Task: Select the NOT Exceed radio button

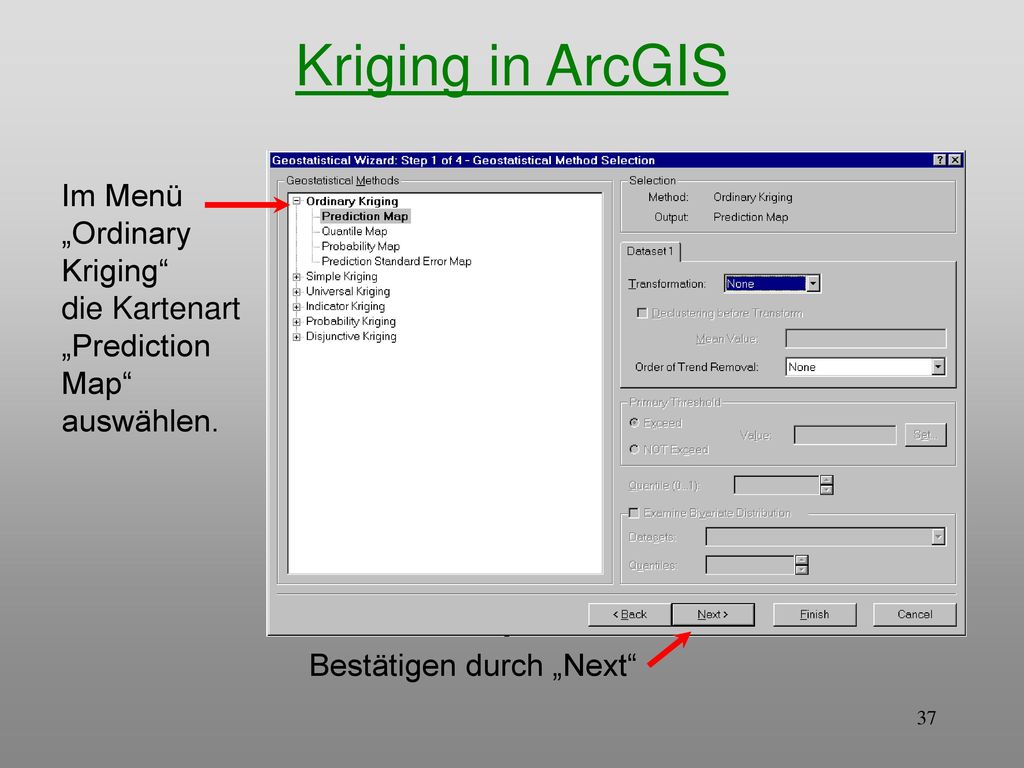Action: [633, 449]
